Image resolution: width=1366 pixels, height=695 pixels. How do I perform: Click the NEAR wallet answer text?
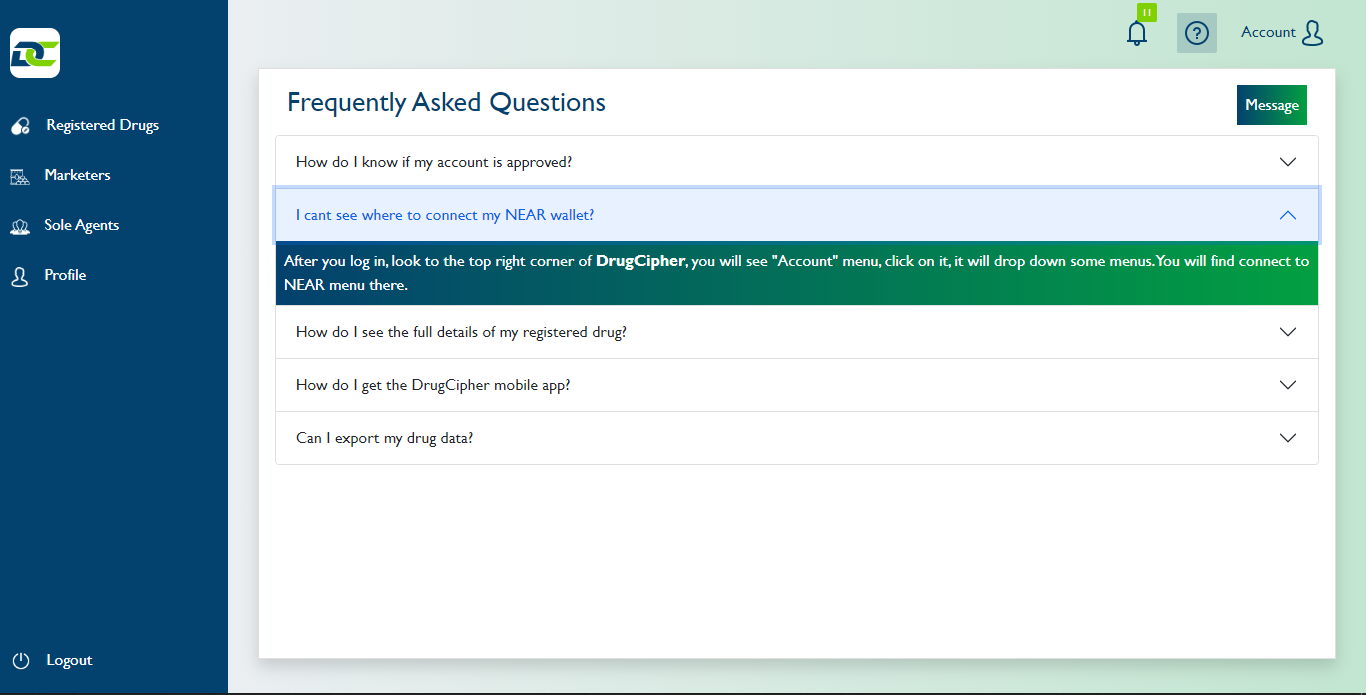(x=797, y=273)
